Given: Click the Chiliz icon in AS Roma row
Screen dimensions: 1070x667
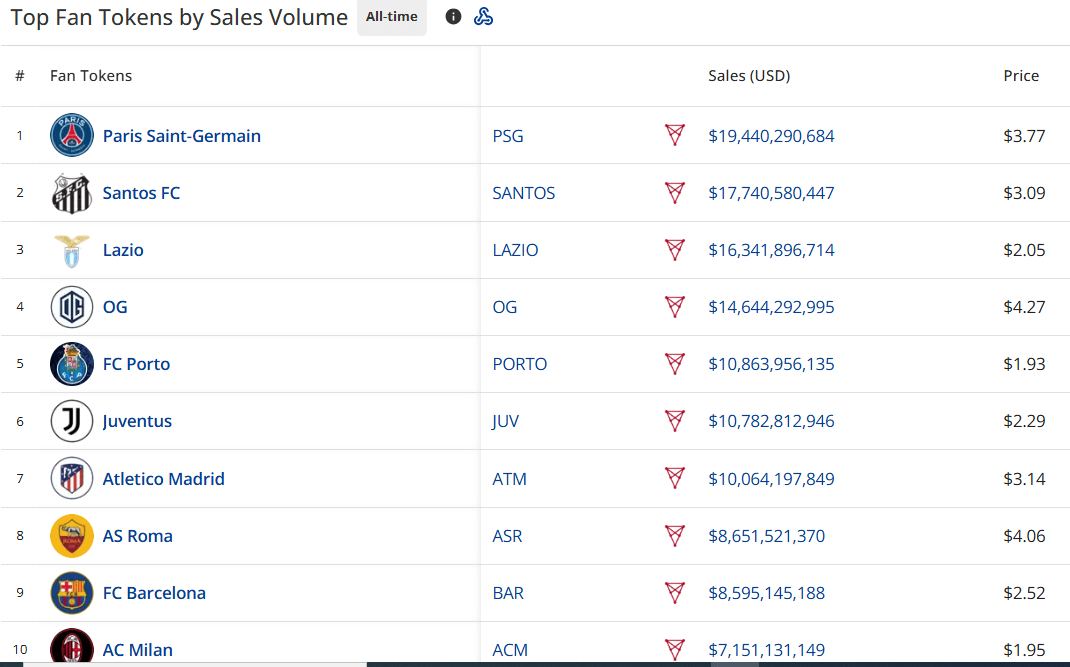Looking at the screenshot, I should tap(675, 535).
